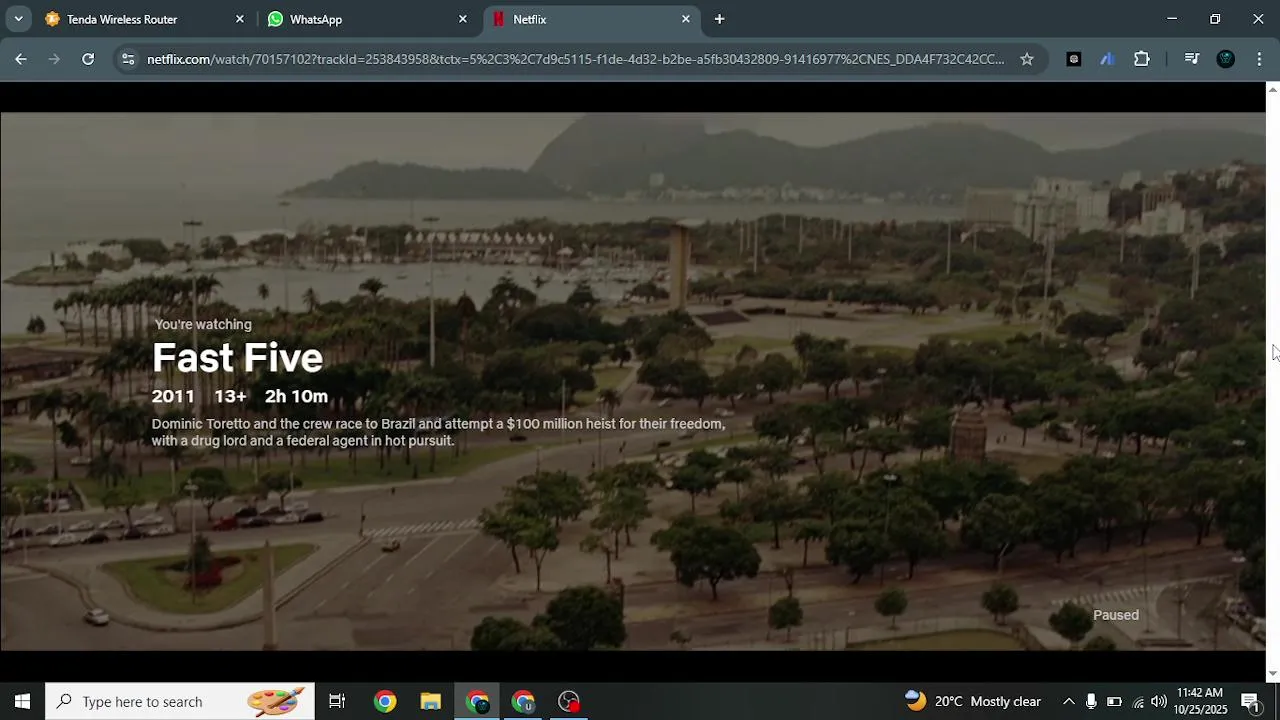Viewport: 1280px width, 720px height.
Task: Open the Chrome profile avatar
Action: coord(1226,59)
